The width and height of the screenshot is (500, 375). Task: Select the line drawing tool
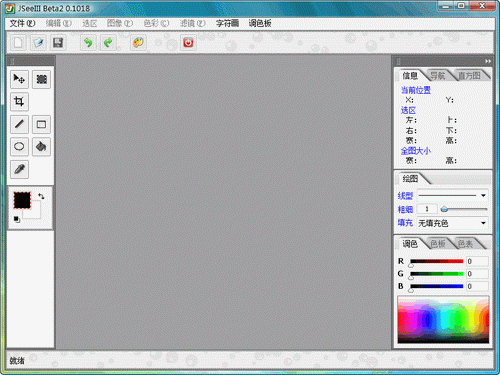(19, 124)
